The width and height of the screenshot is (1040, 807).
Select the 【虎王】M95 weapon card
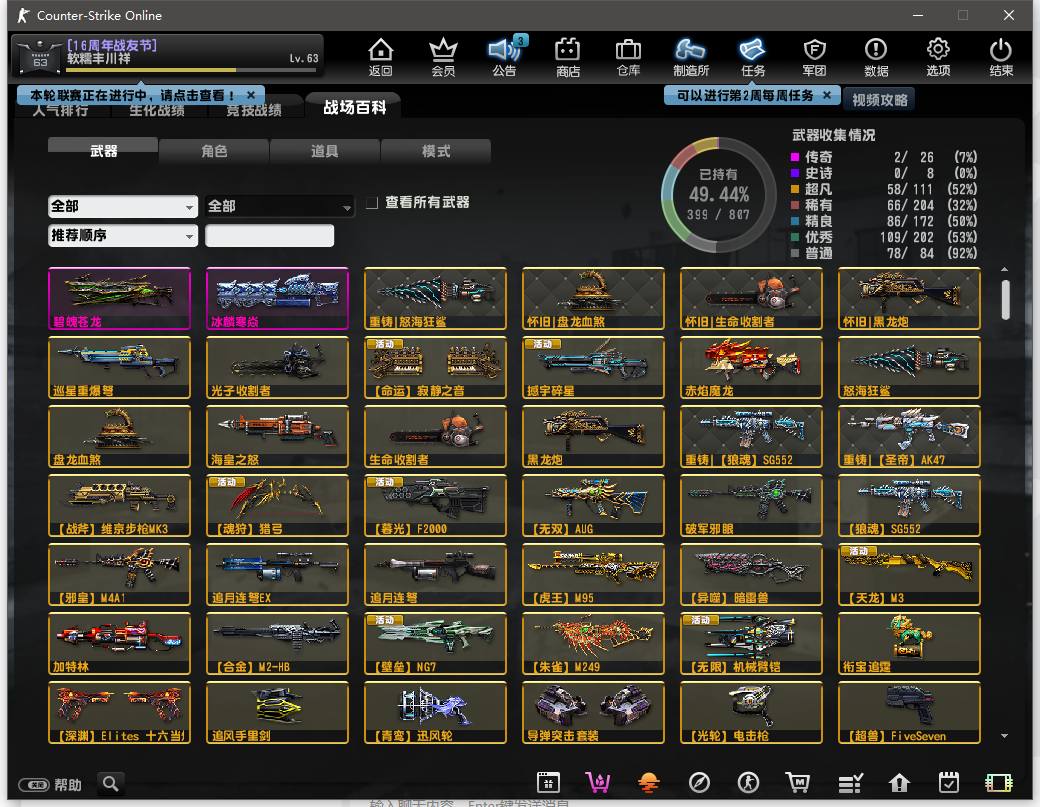point(593,574)
